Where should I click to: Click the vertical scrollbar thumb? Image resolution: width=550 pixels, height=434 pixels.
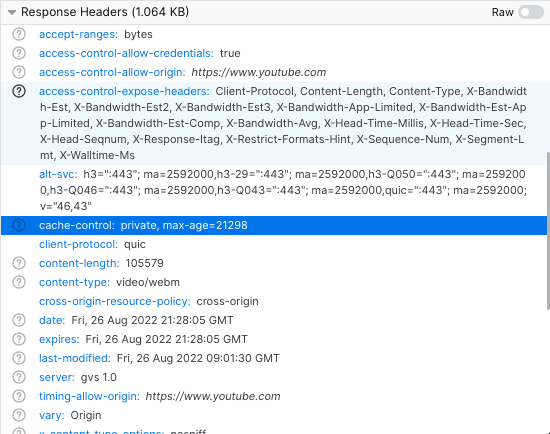[x=548, y=231]
